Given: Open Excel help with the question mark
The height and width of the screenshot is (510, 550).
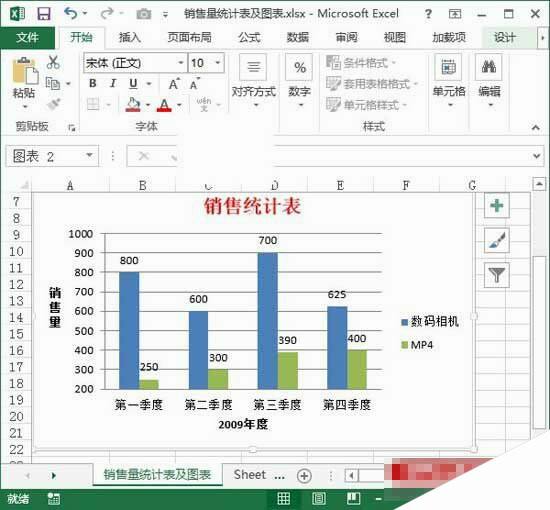Looking at the screenshot, I should coord(428,14).
